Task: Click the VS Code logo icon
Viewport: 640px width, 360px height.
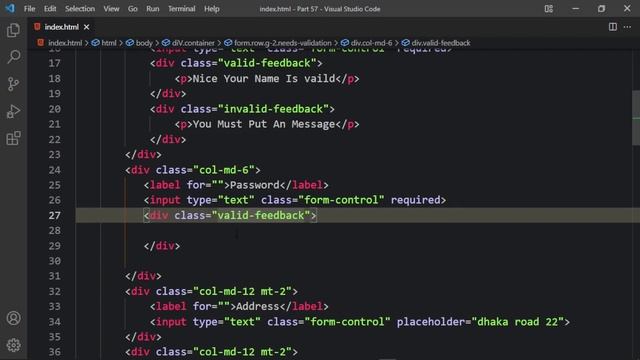Action: [10, 8]
